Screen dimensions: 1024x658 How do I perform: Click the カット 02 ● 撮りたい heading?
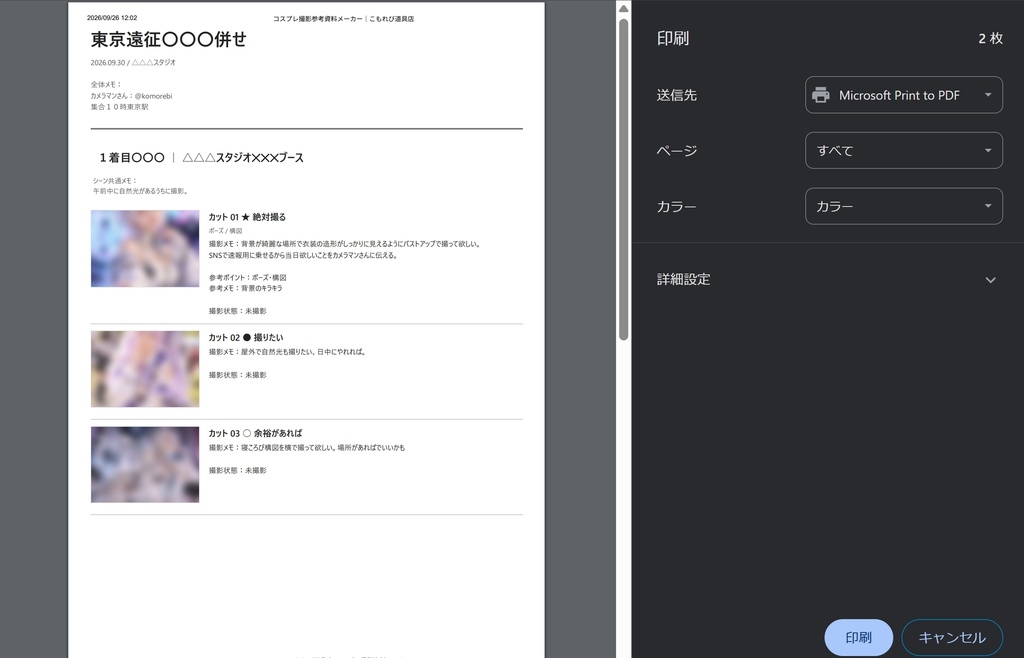[246, 338]
